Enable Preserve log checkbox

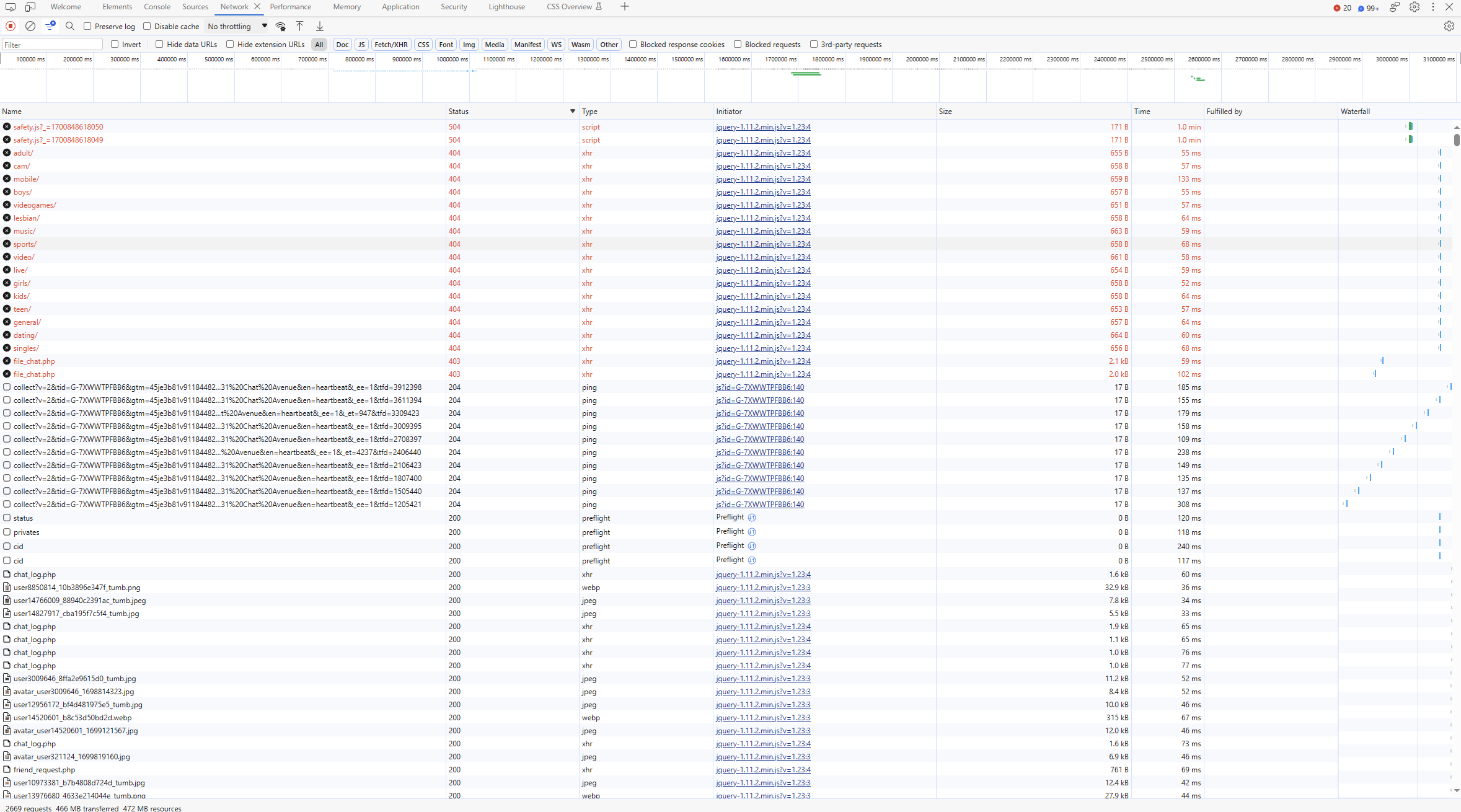pyautogui.click(x=87, y=26)
